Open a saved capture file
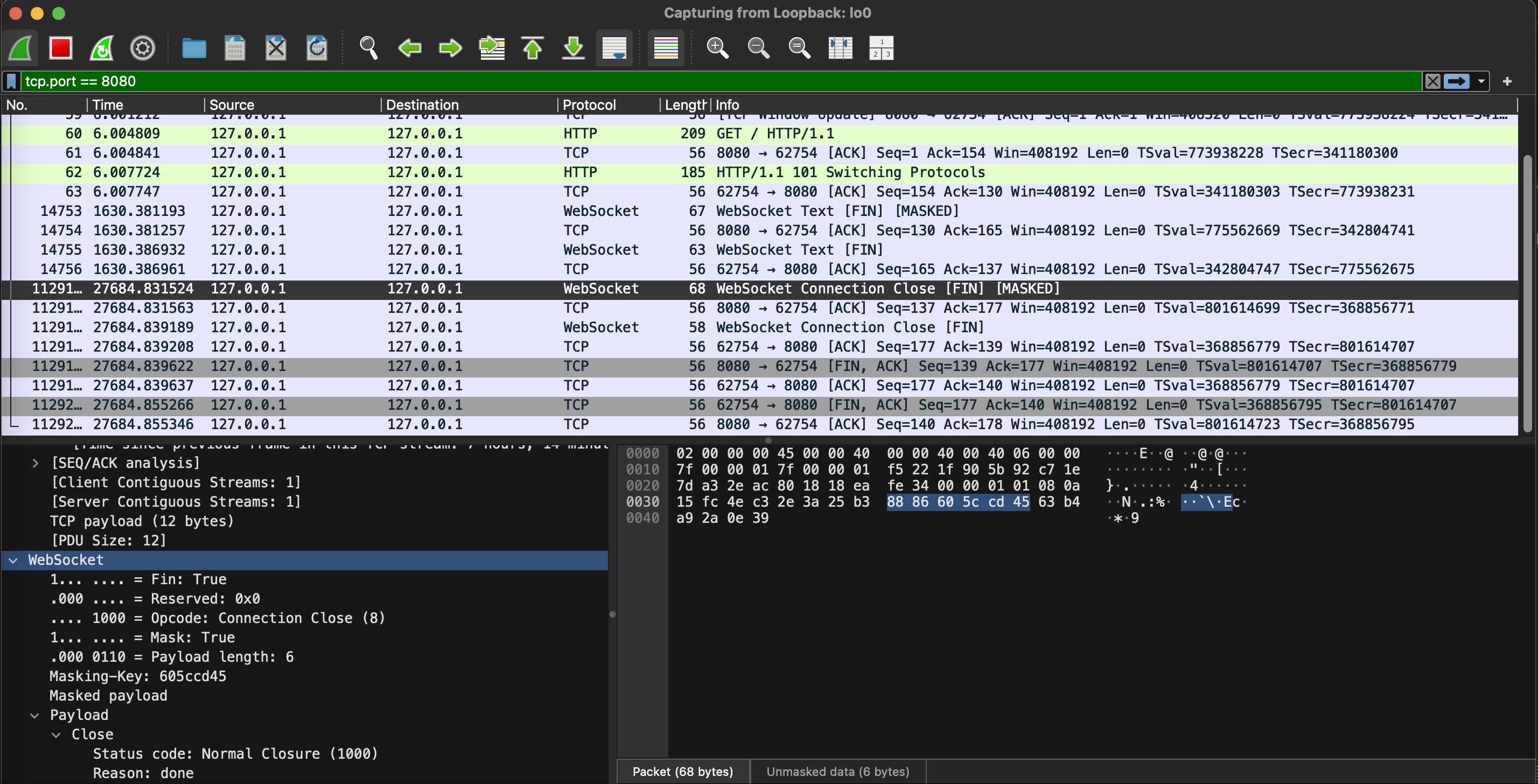 coord(193,48)
